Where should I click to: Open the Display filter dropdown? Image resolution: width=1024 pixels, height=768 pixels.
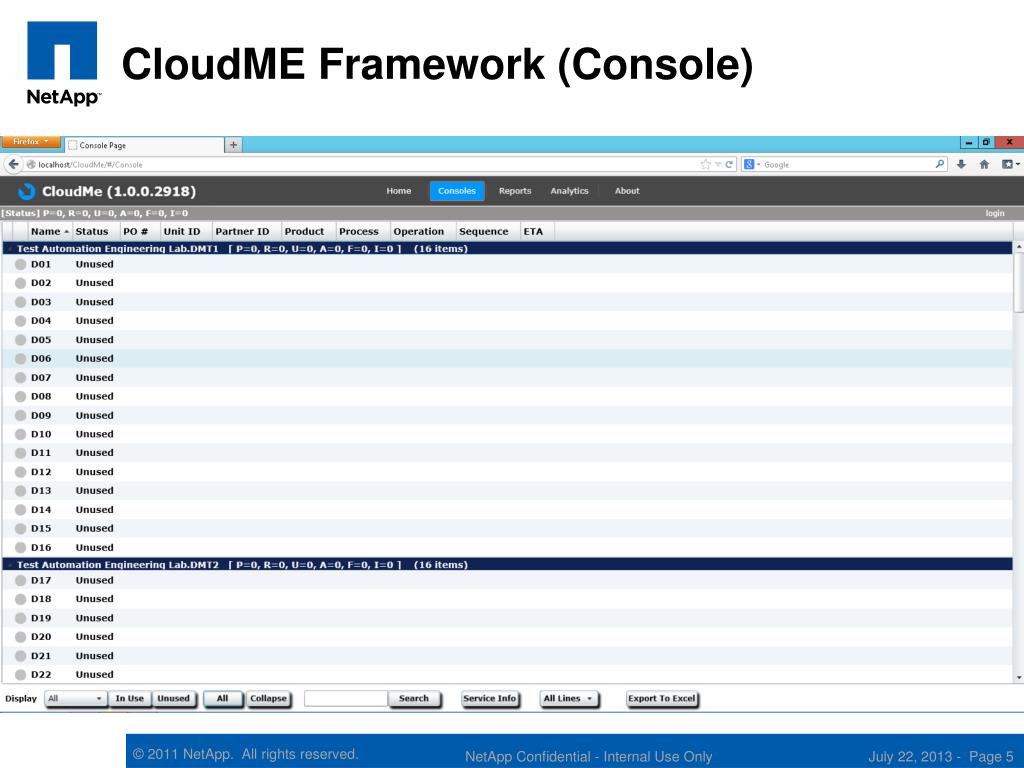tap(75, 699)
